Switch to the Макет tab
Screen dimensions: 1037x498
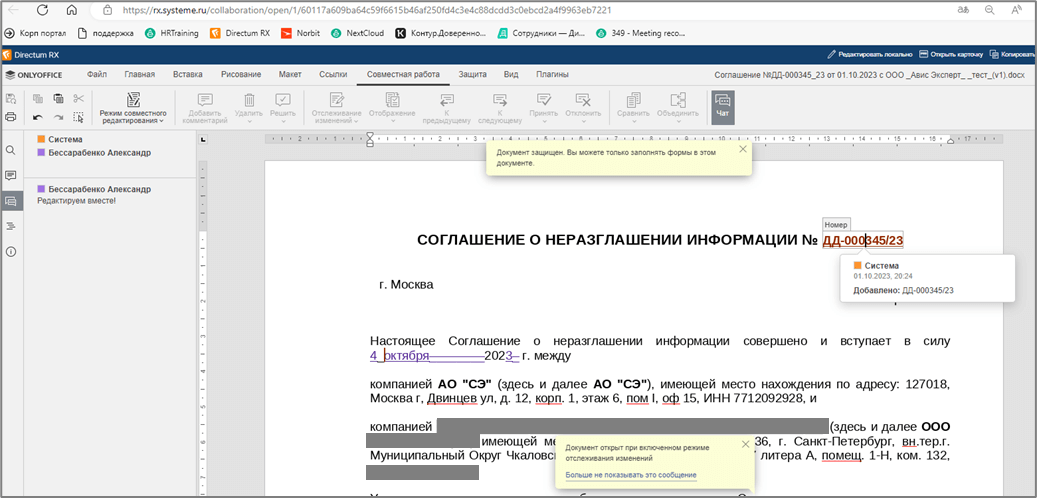[290, 75]
